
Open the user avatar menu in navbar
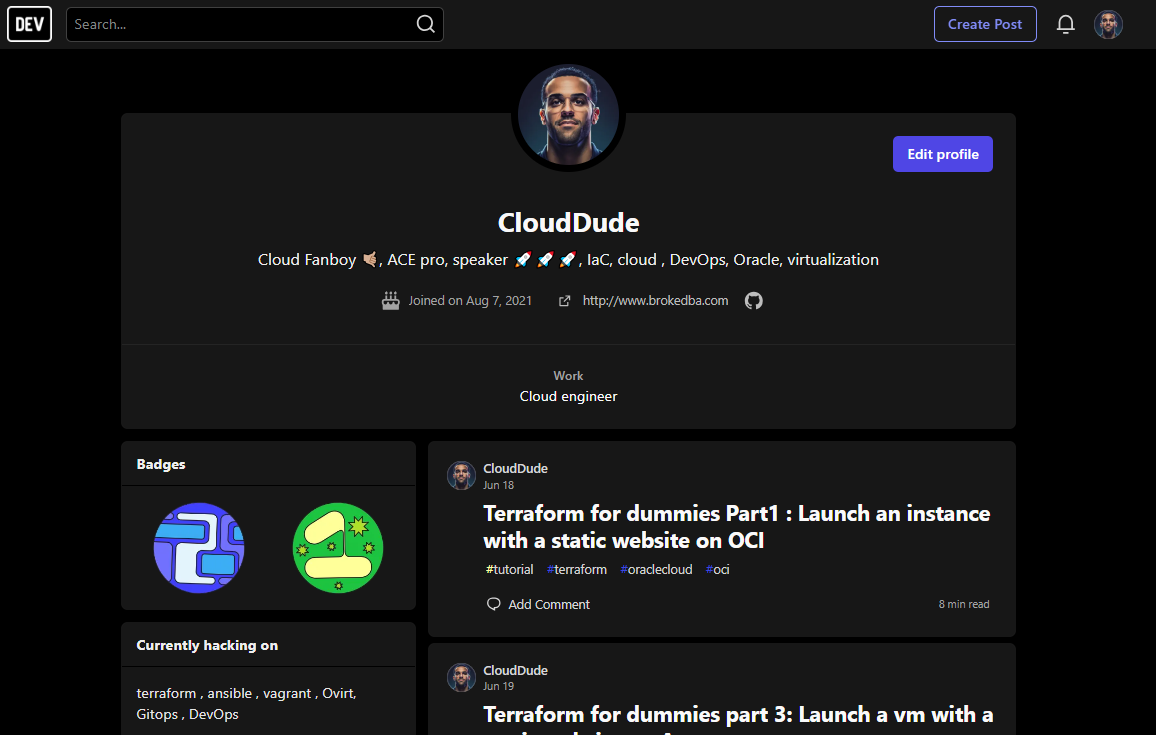[1108, 24]
